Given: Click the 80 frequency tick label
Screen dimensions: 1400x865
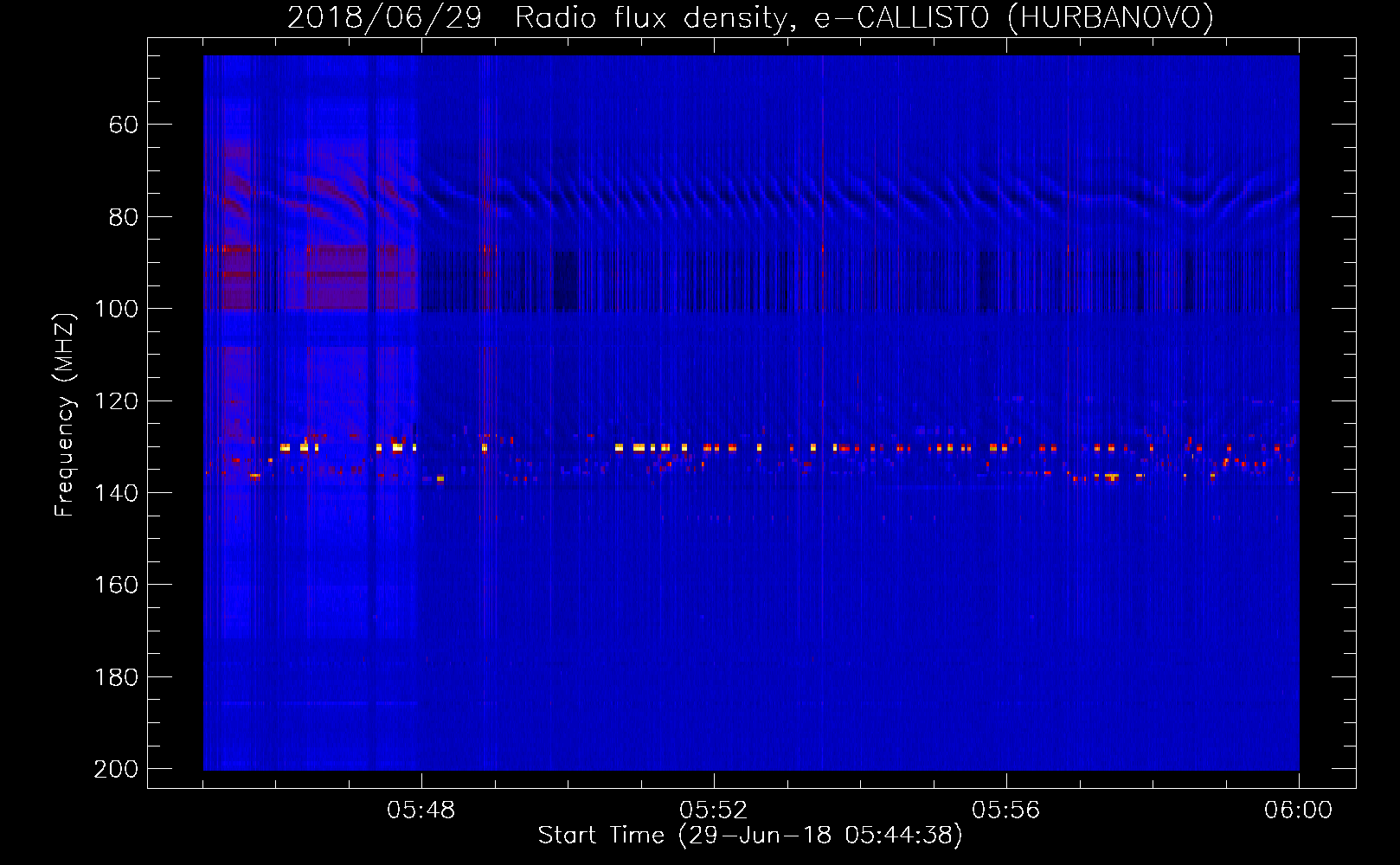Looking at the screenshot, I should point(124,217).
